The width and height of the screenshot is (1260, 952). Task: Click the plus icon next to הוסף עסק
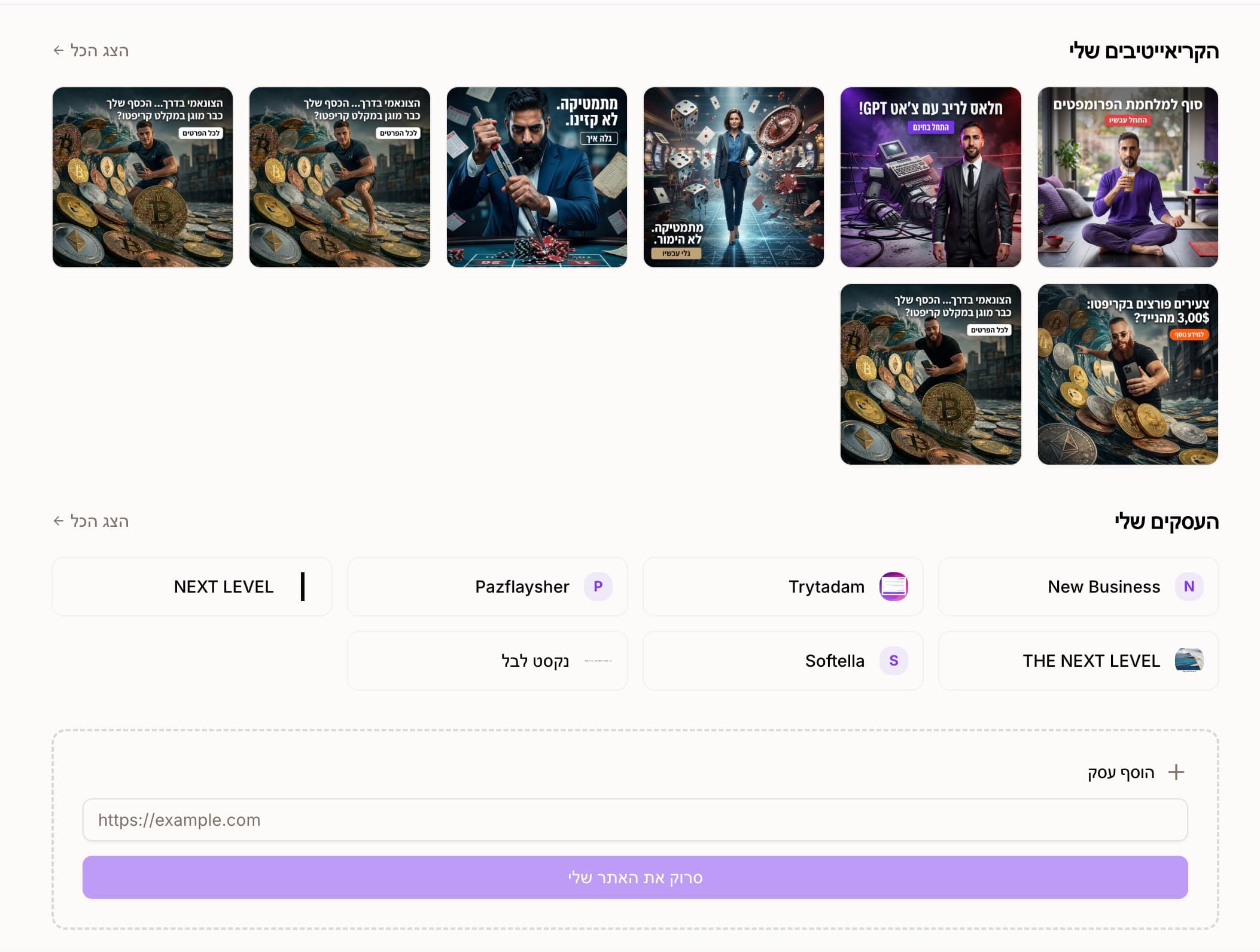[1176, 772]
